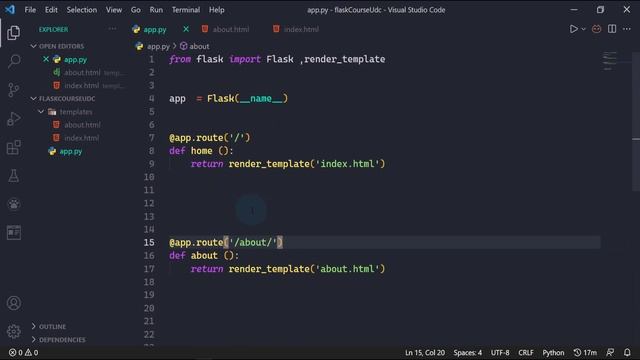Show errors and warnings in status bar
This screenshot has height=360, width=640.
tap(23, 352)
